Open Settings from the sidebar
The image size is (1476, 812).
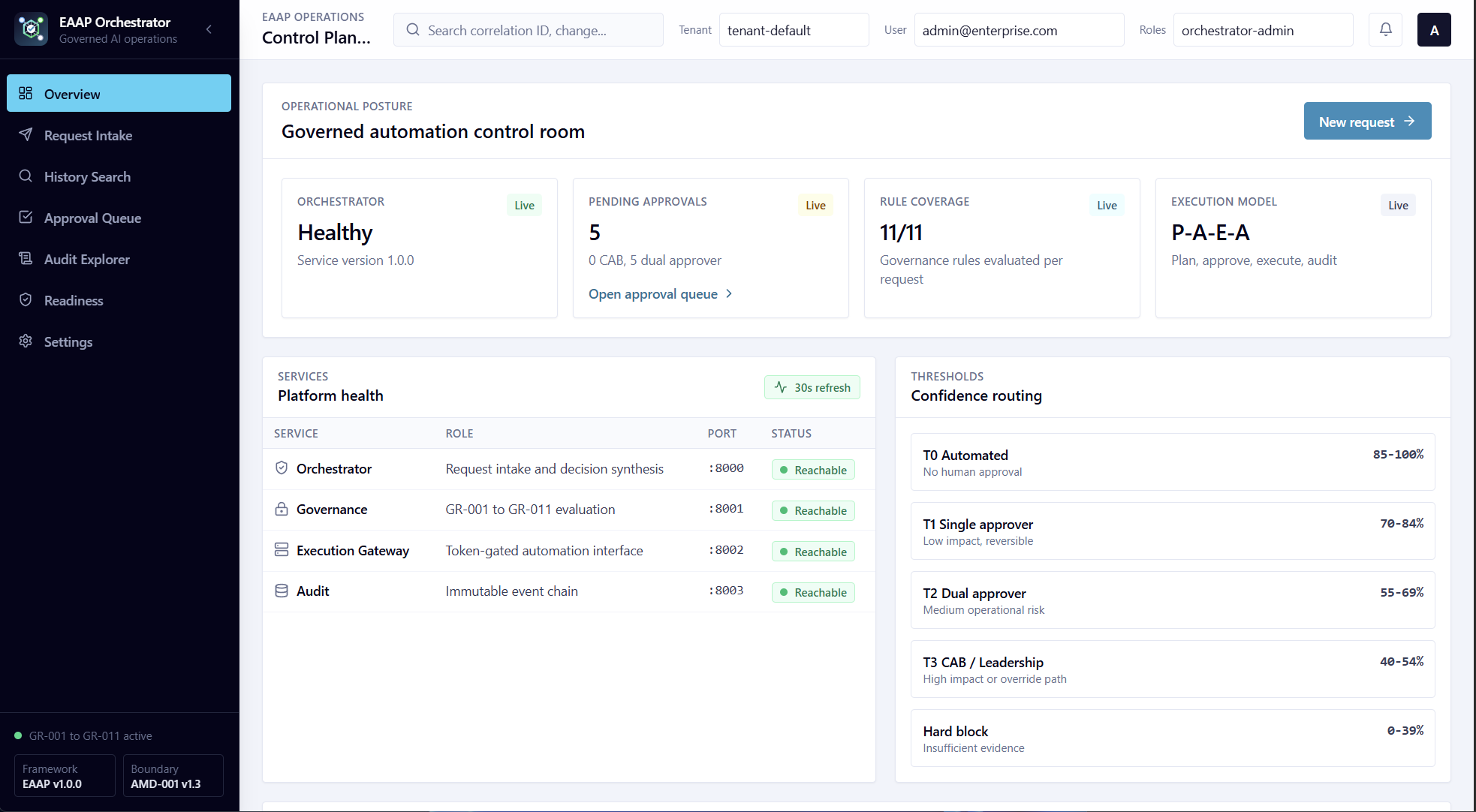pyautogui.click(x=119, y=341)
